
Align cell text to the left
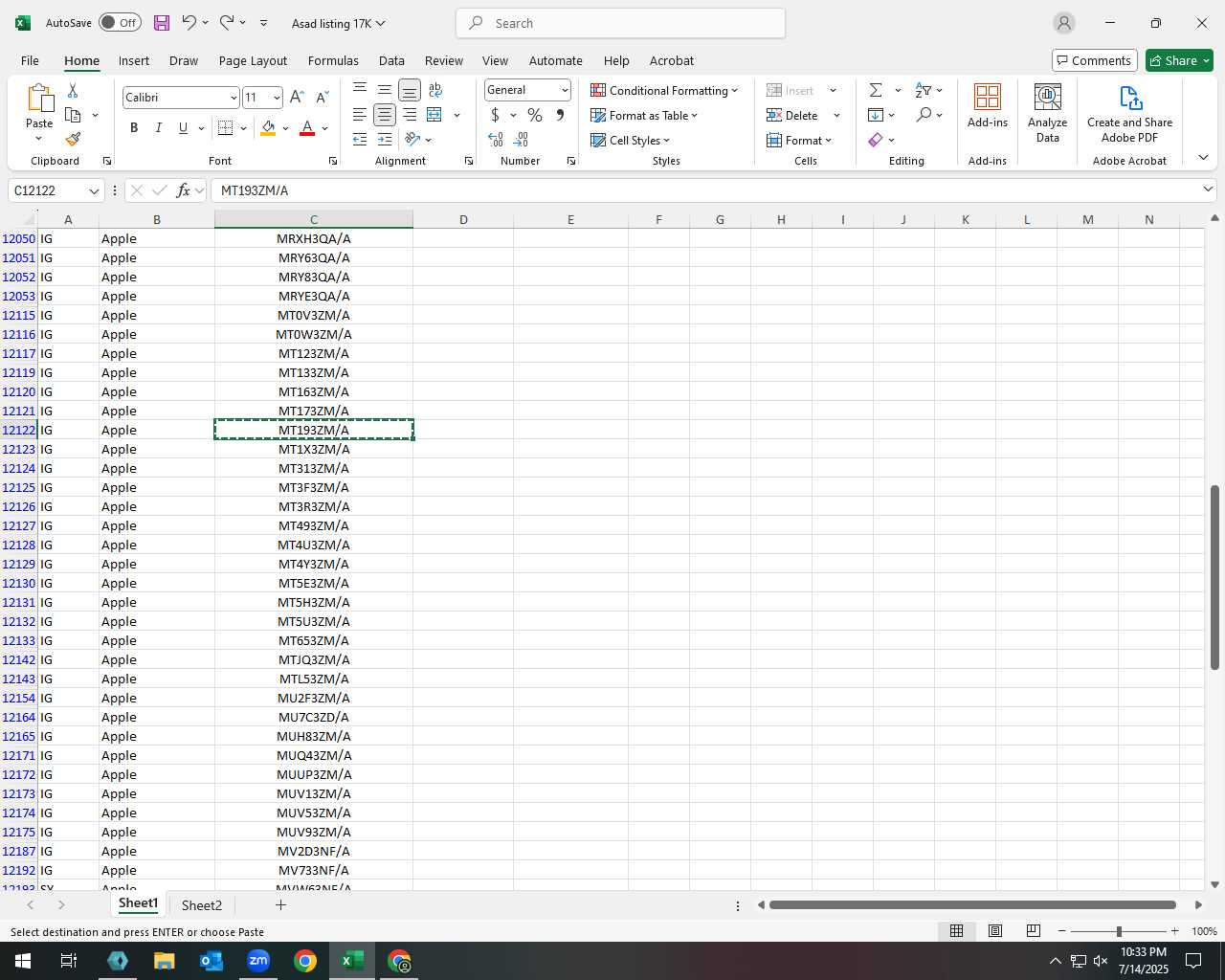click(x=360, y=115)
